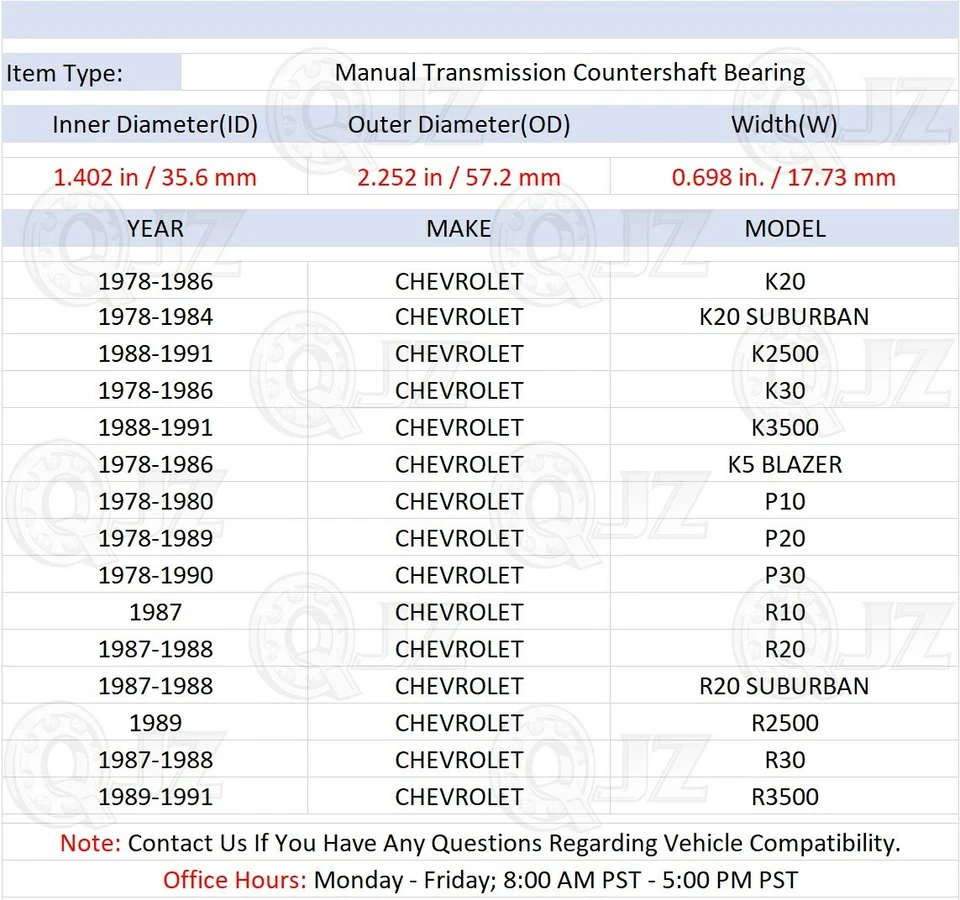Click the Office Hours information line
The width and height of the screenshot is (960, 900).
480,880
